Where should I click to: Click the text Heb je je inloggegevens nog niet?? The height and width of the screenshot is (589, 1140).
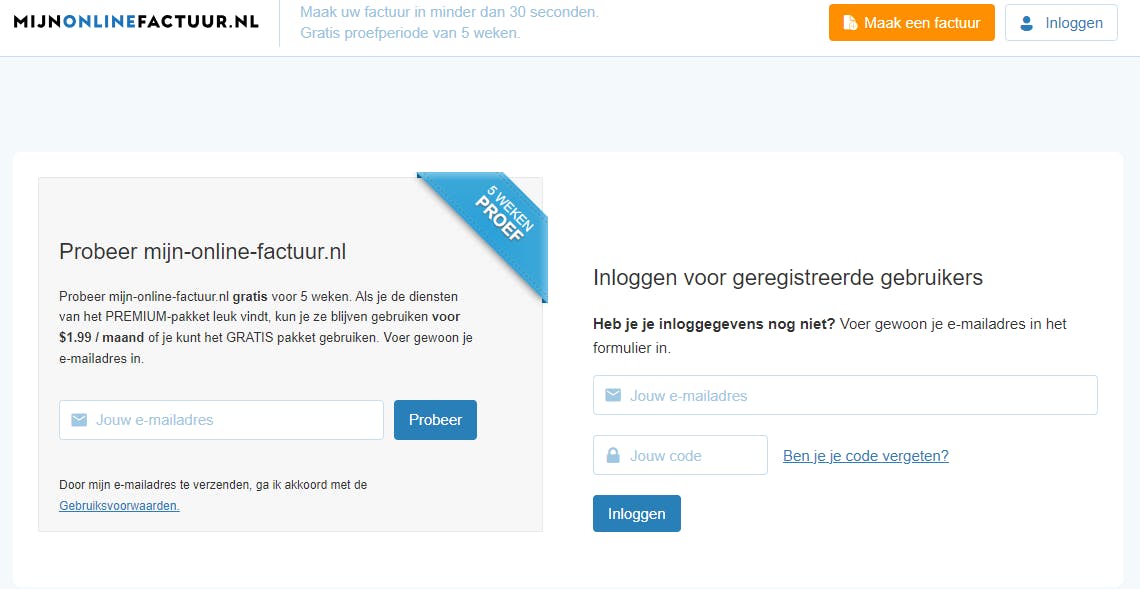point(715,324)
